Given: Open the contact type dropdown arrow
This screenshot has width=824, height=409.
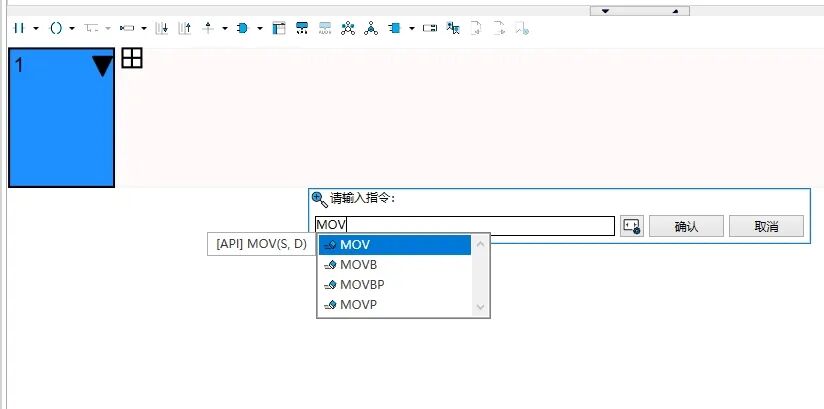Looking at the screenshot, I should pos(36,28).
